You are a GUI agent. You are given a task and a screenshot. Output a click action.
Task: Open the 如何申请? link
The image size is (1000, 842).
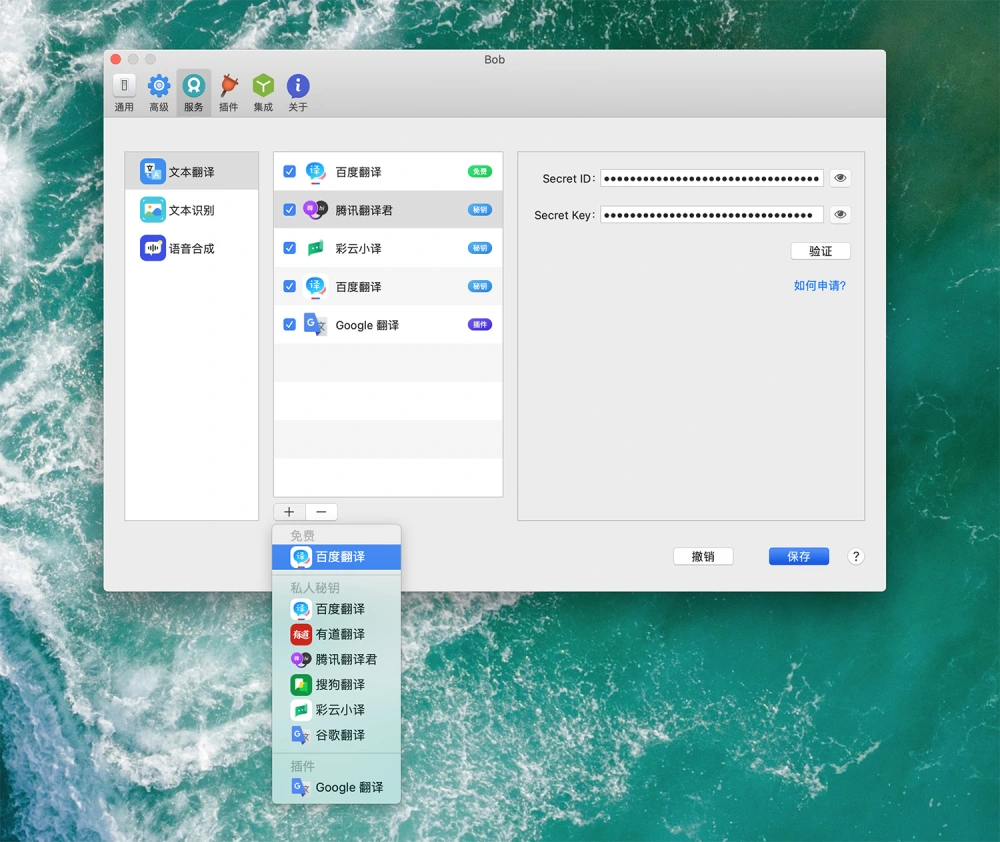[820, 285]
